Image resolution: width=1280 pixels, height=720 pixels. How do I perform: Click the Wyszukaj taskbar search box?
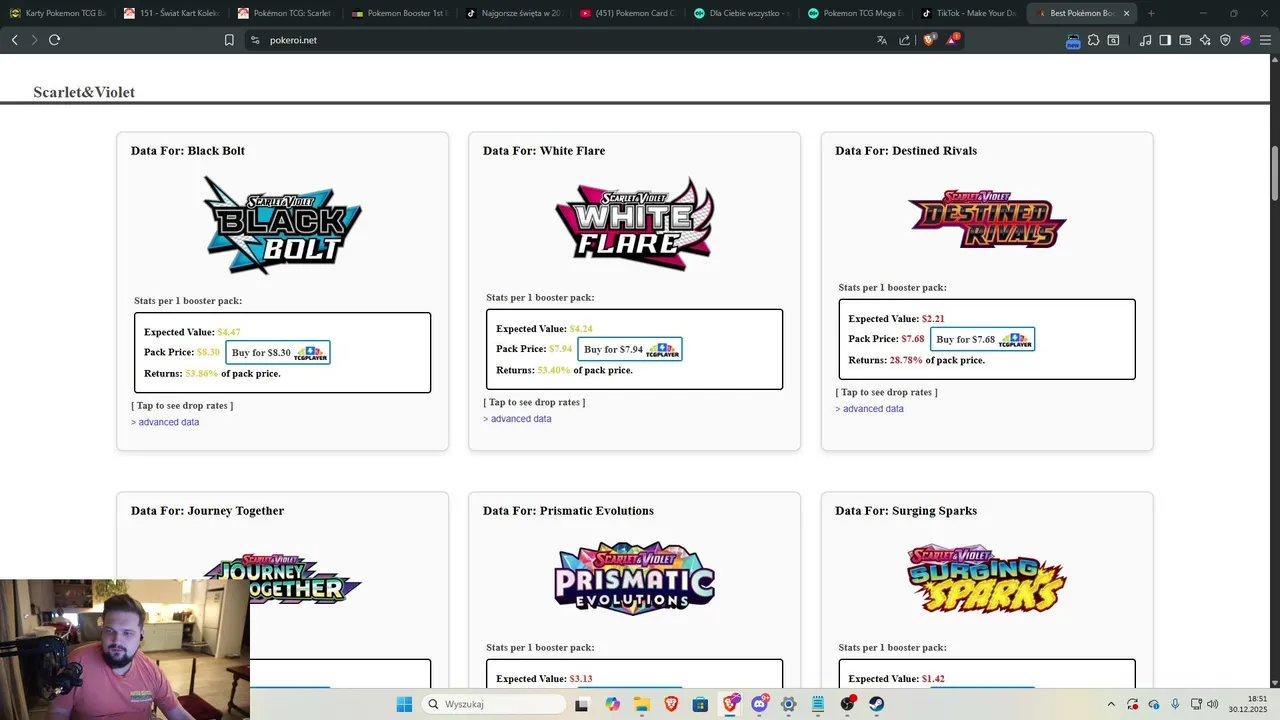click(x=493, y=704)
